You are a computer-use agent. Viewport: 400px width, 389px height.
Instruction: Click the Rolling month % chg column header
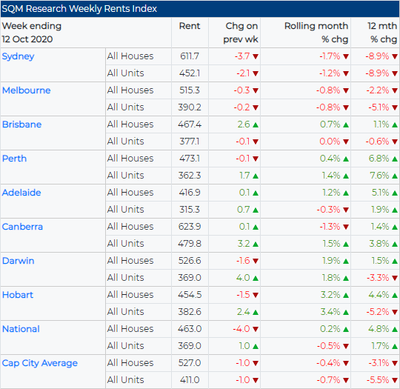coord(316,32)
